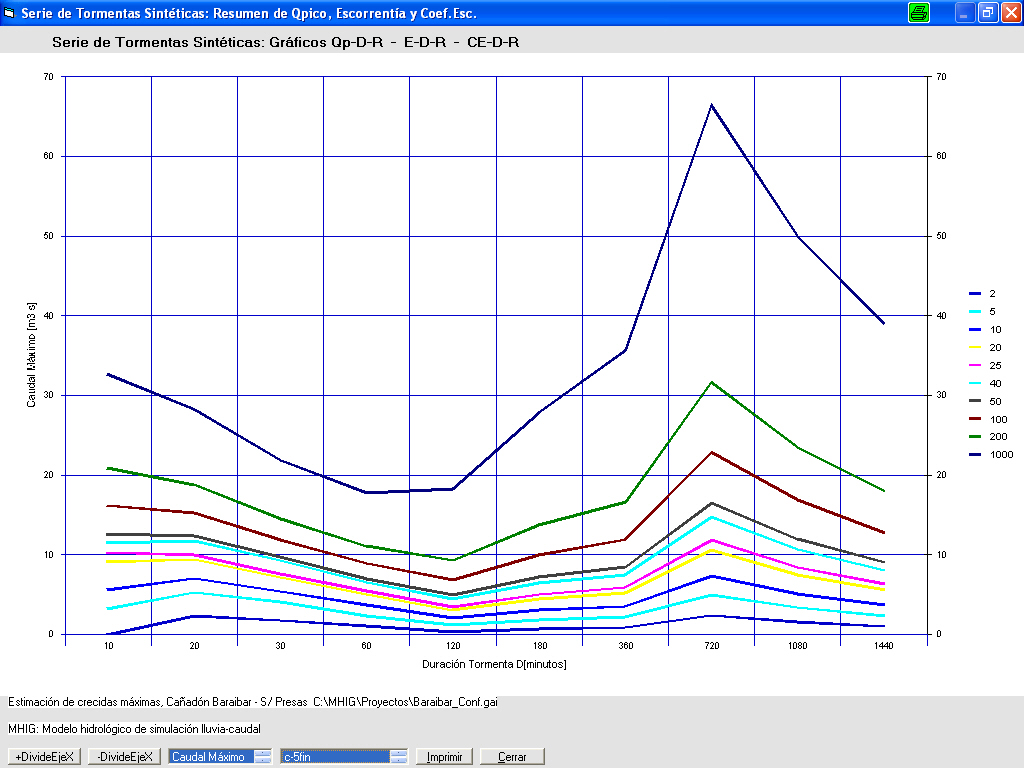This screenshot has width=1024, height=768.
Task: Click the left Y-axis tick label 70
Action: point(48,77)
